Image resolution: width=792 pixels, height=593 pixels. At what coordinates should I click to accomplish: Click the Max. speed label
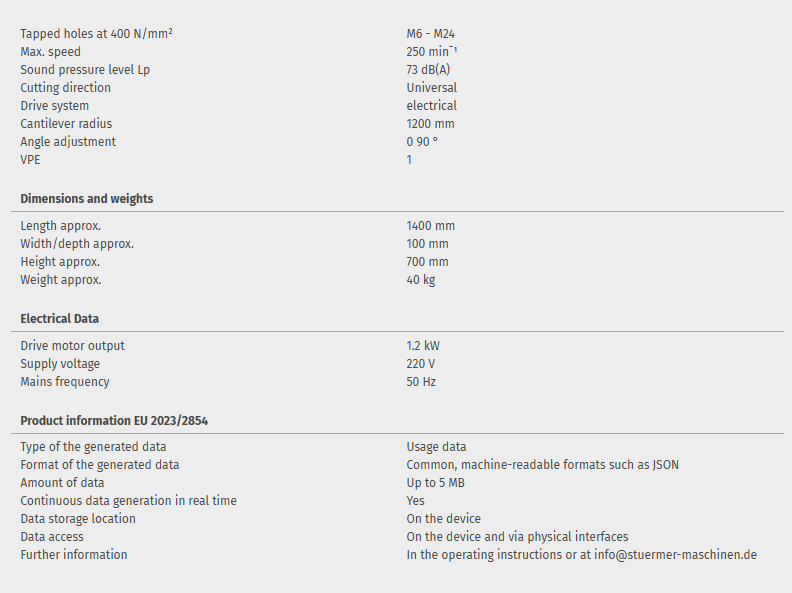click(51, 52)
